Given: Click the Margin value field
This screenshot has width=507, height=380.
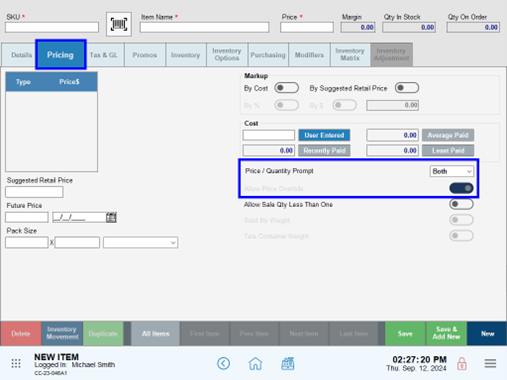Looking at the screenshot, I should 358,27.
